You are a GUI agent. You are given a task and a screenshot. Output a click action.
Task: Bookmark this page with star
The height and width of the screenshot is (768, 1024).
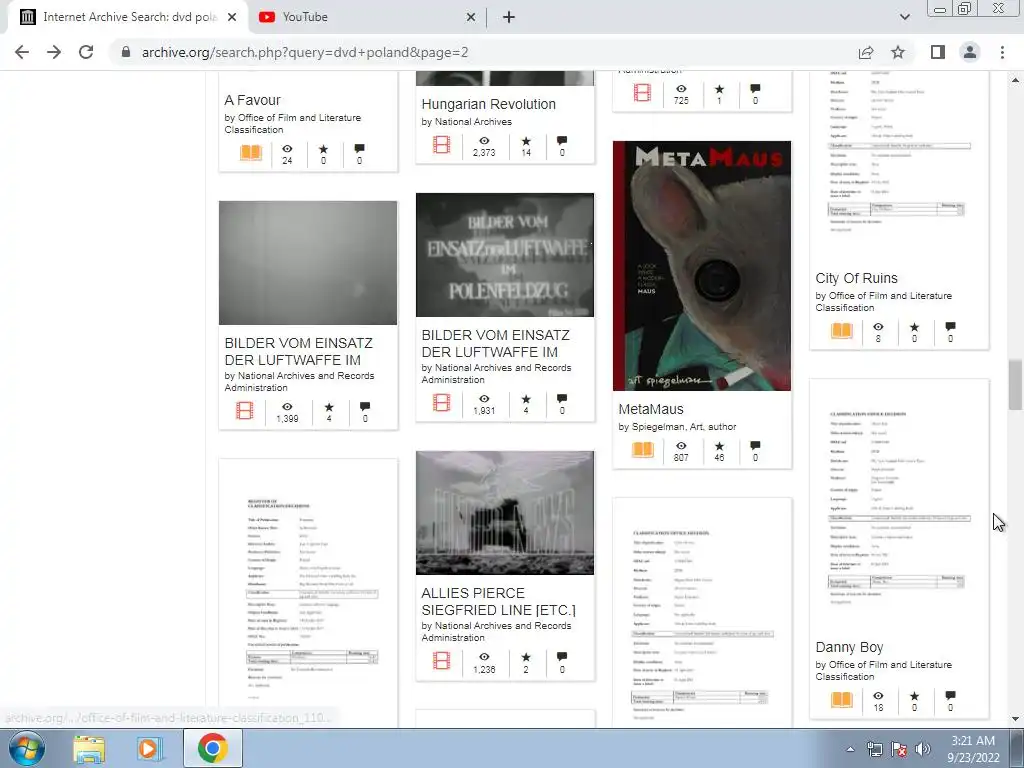(x=898, y=52)
